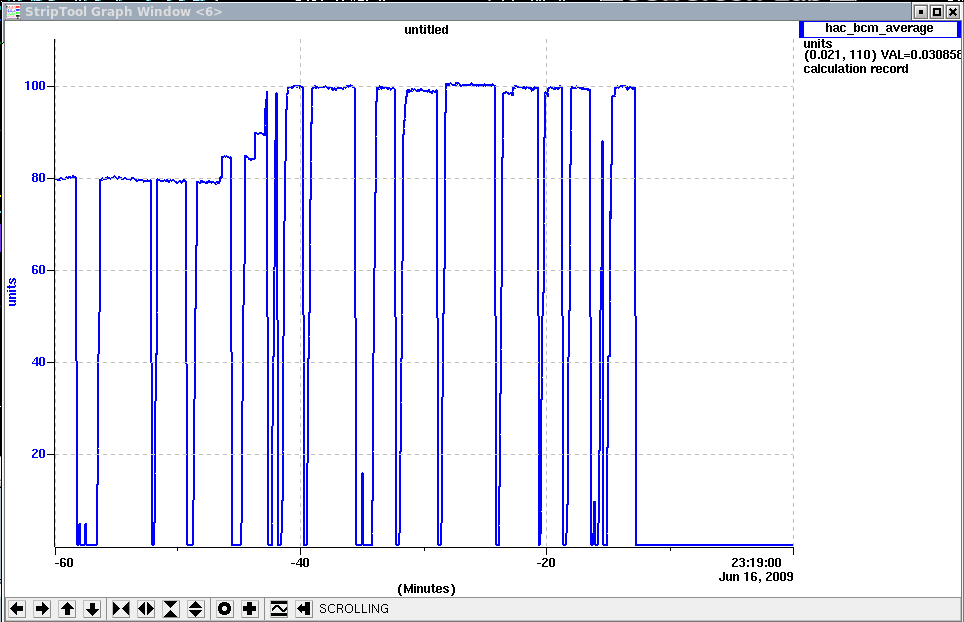Click the 100 tick label on Y axis
This screenshot has width=964, height=622.
point(35,86)
